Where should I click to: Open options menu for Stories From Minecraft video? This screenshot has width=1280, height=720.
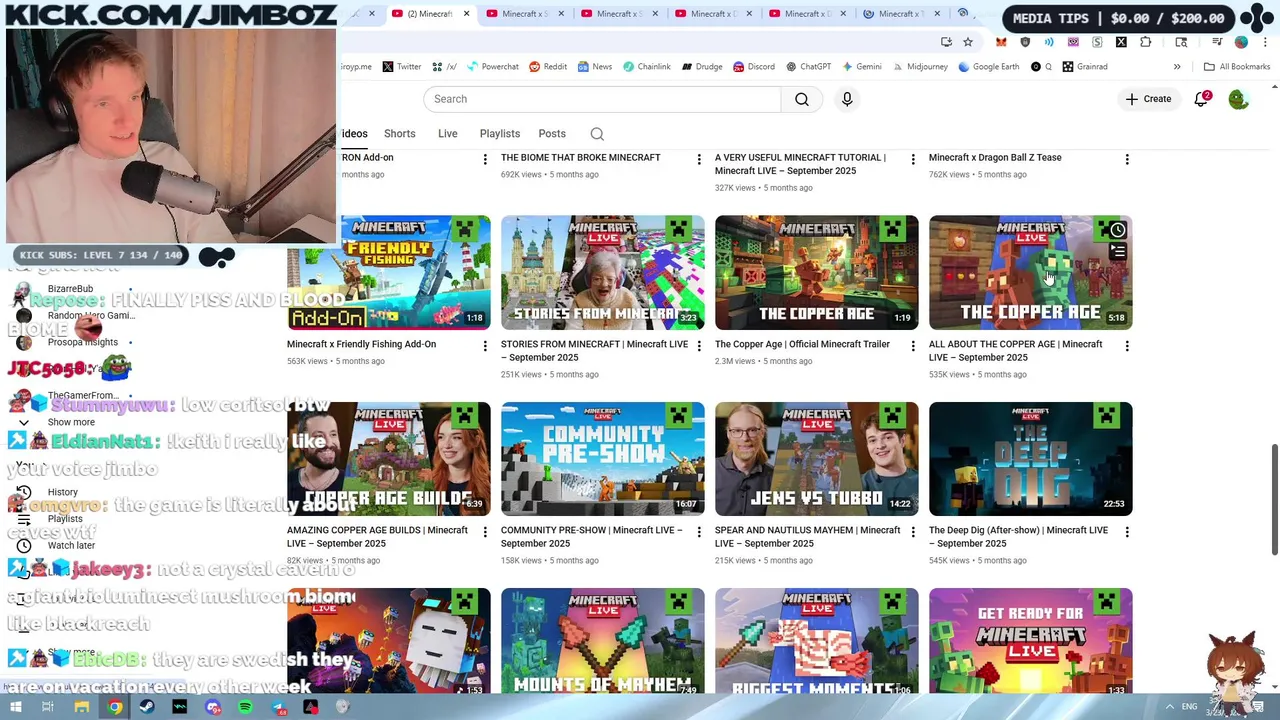coord(699,347)
